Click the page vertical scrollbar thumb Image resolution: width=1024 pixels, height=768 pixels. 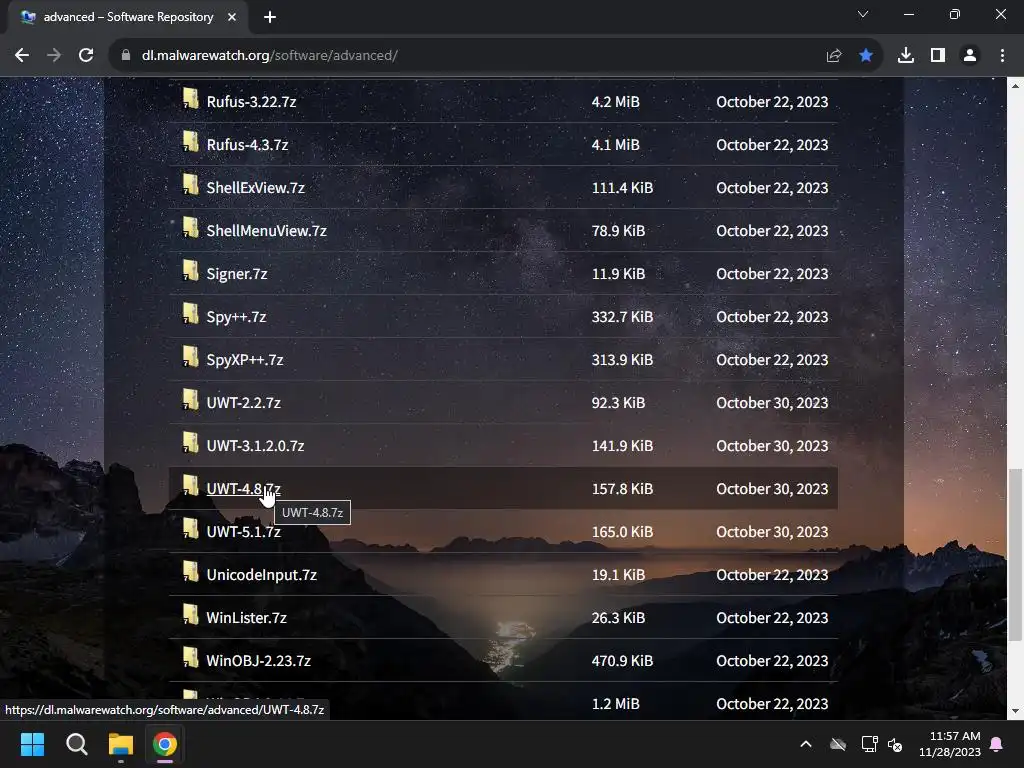point(1015,554)
